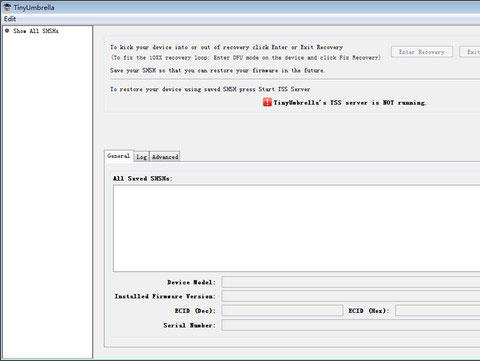Focus the ECID (Hex) field
The height and width of the screenshot is (361, 480).
tap(438, 310)
